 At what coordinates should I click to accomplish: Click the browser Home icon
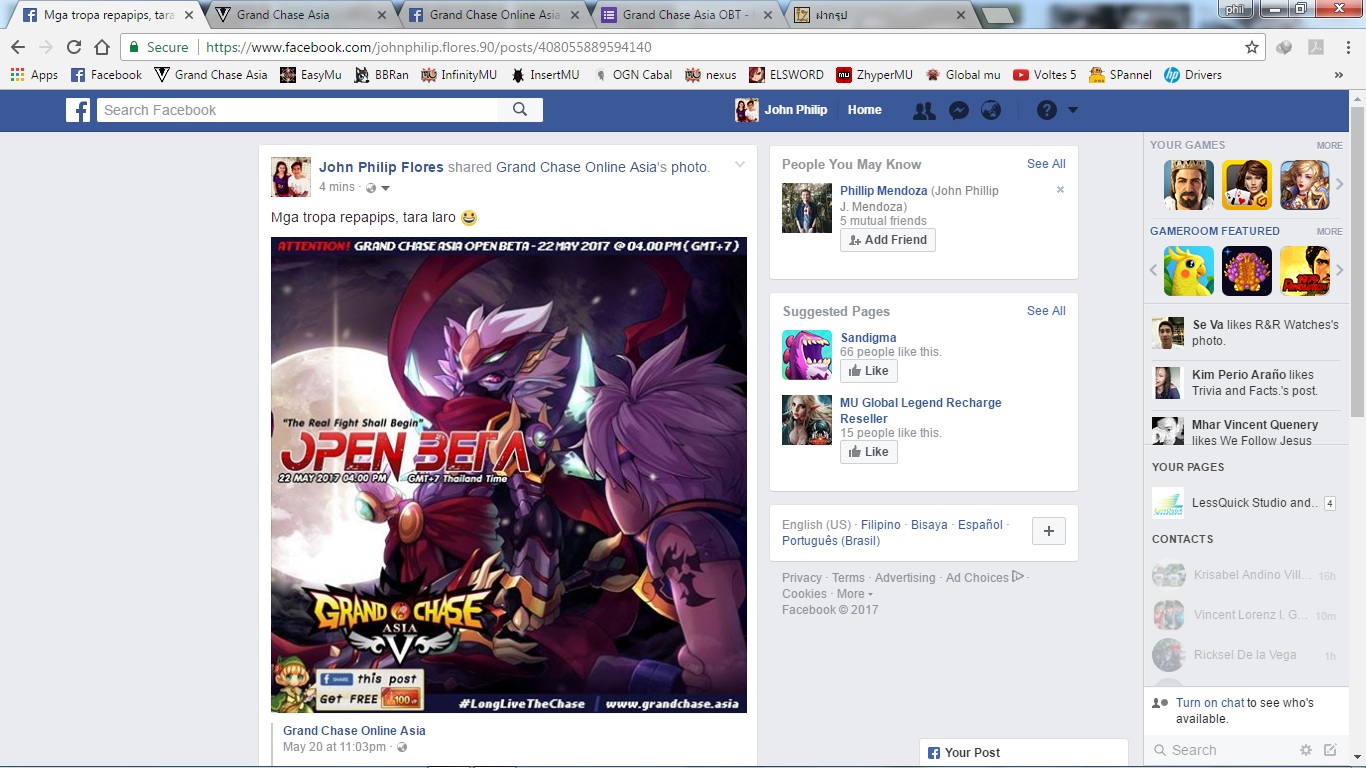tap(102, 47)
